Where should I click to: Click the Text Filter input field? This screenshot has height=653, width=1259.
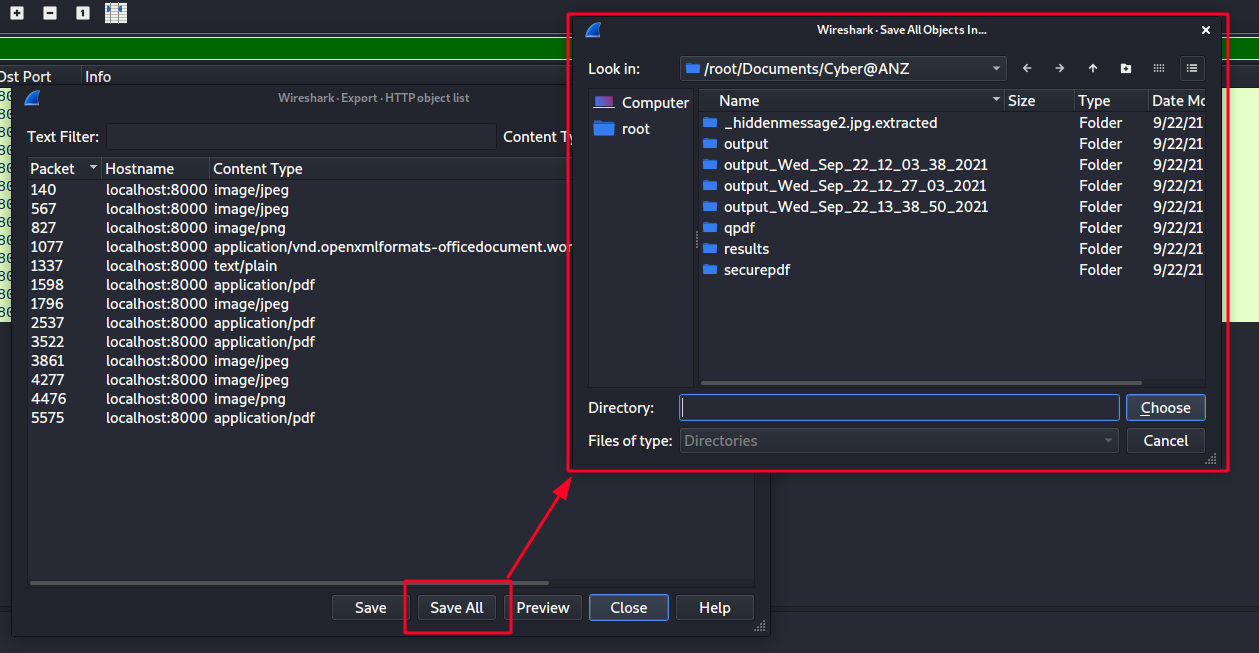(x=301, y=137)
